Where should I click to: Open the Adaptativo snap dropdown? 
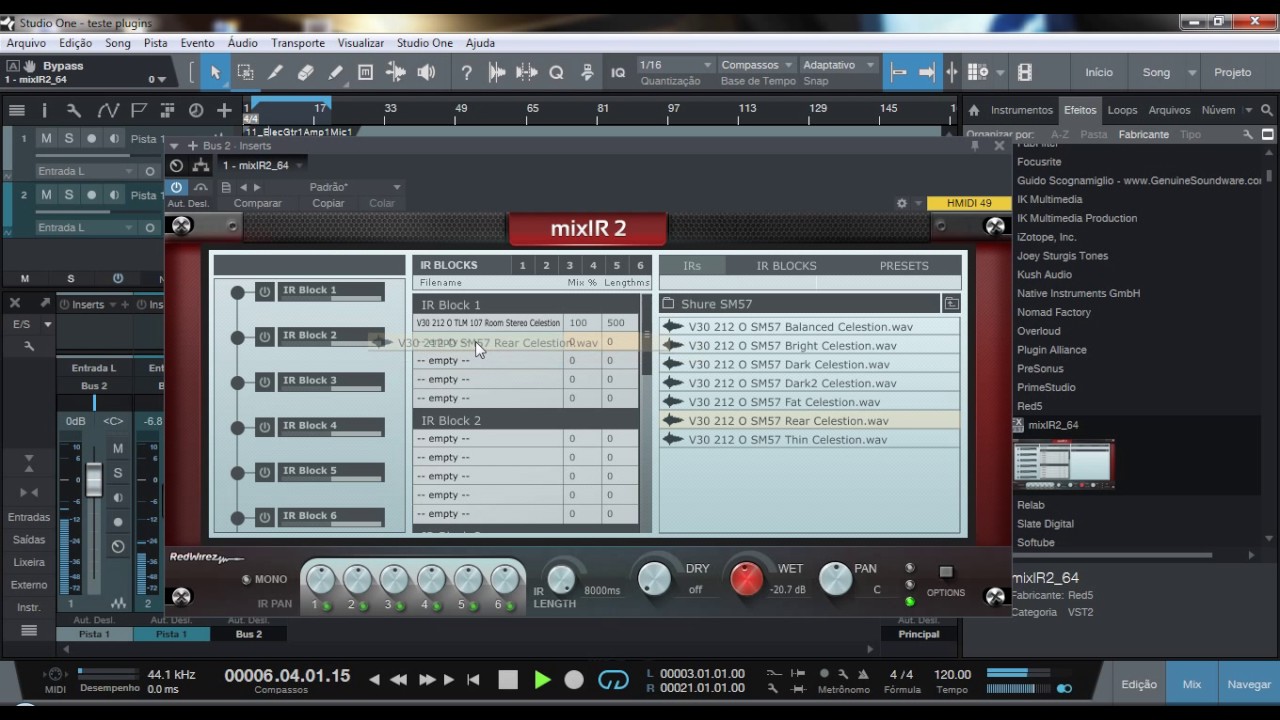pyautogui.click(x=838, y=65)
